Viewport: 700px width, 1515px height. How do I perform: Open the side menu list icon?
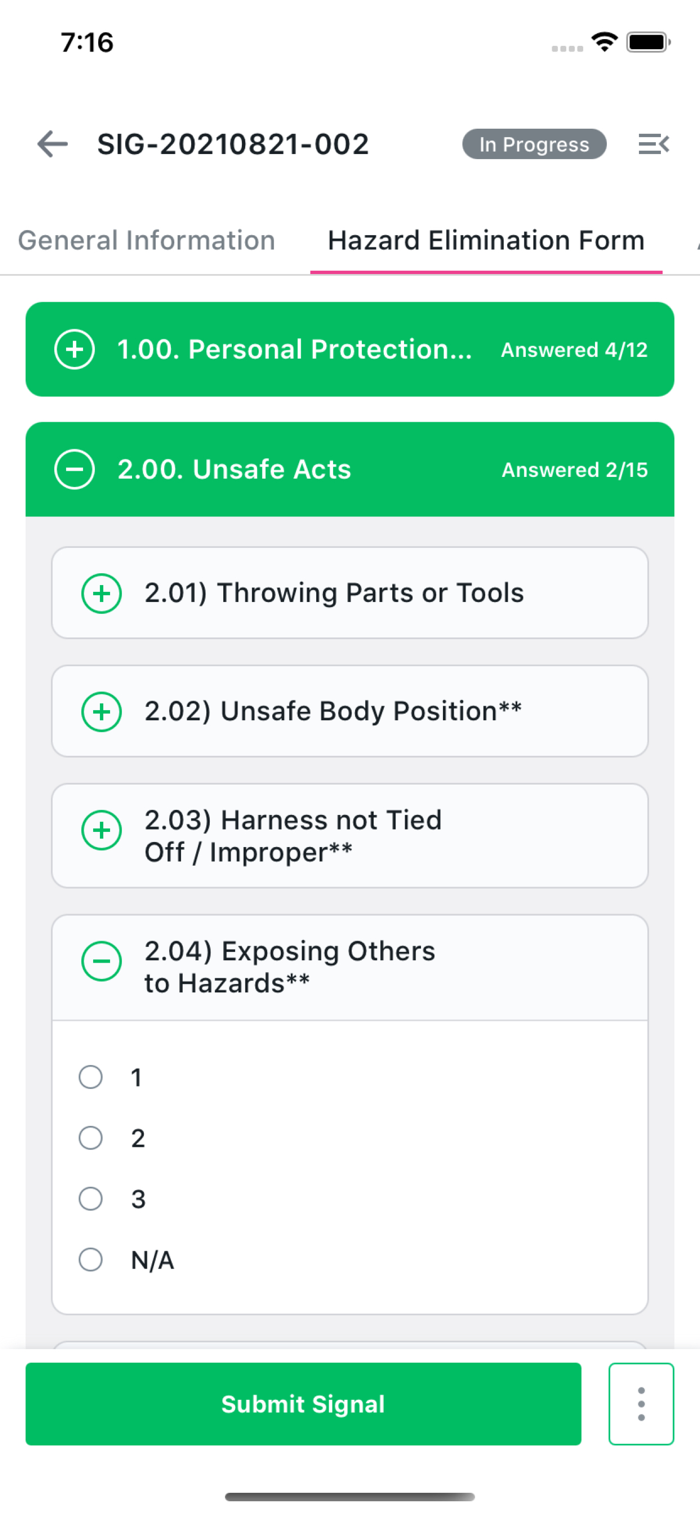pos(653,145)
